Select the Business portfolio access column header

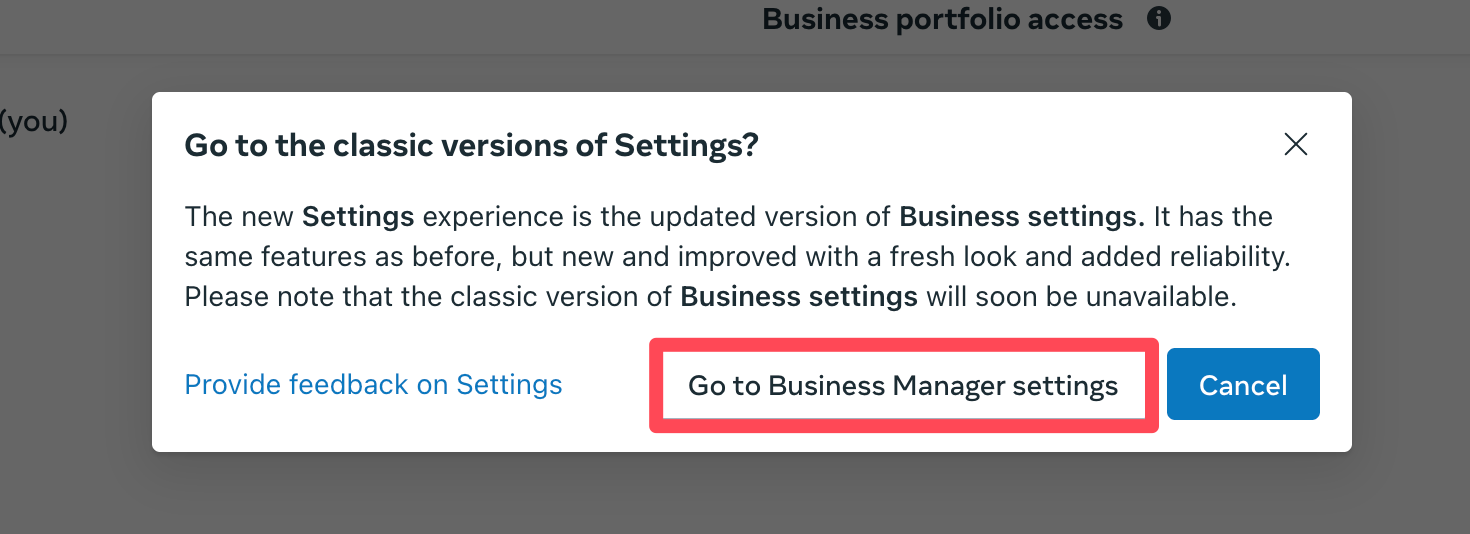[943, 19]
